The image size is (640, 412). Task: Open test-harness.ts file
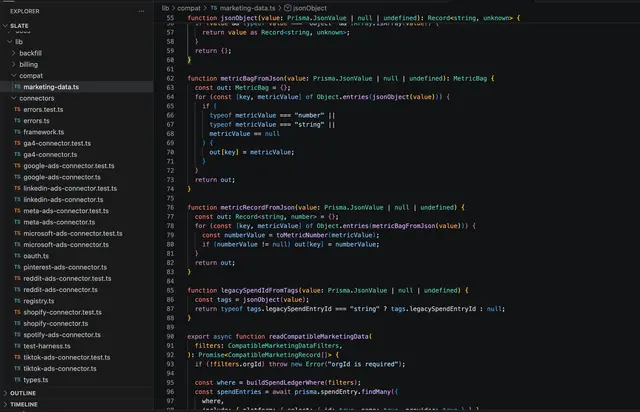point(47,346)
